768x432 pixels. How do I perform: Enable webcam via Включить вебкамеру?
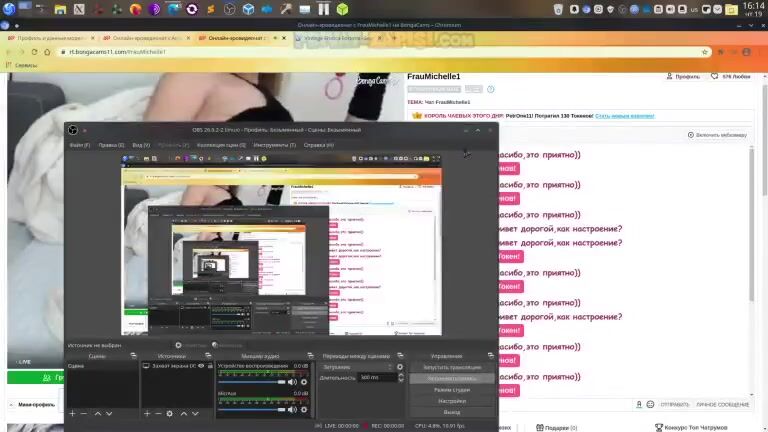pos(720,135)
